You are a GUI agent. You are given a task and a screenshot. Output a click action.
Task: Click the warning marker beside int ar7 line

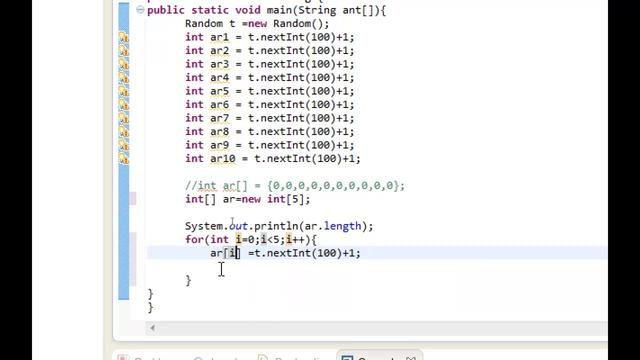pyautogui.click(x=124, y=118)
